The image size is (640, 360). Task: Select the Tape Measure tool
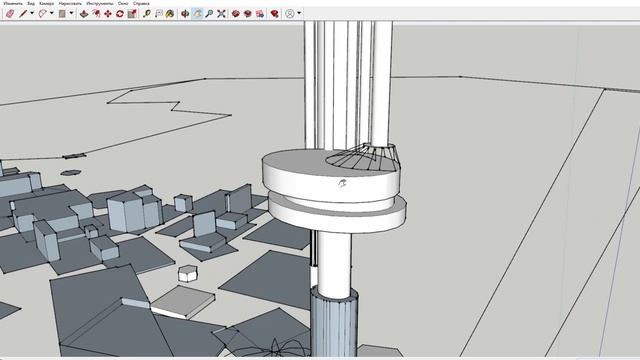click(x=147, y=14)
